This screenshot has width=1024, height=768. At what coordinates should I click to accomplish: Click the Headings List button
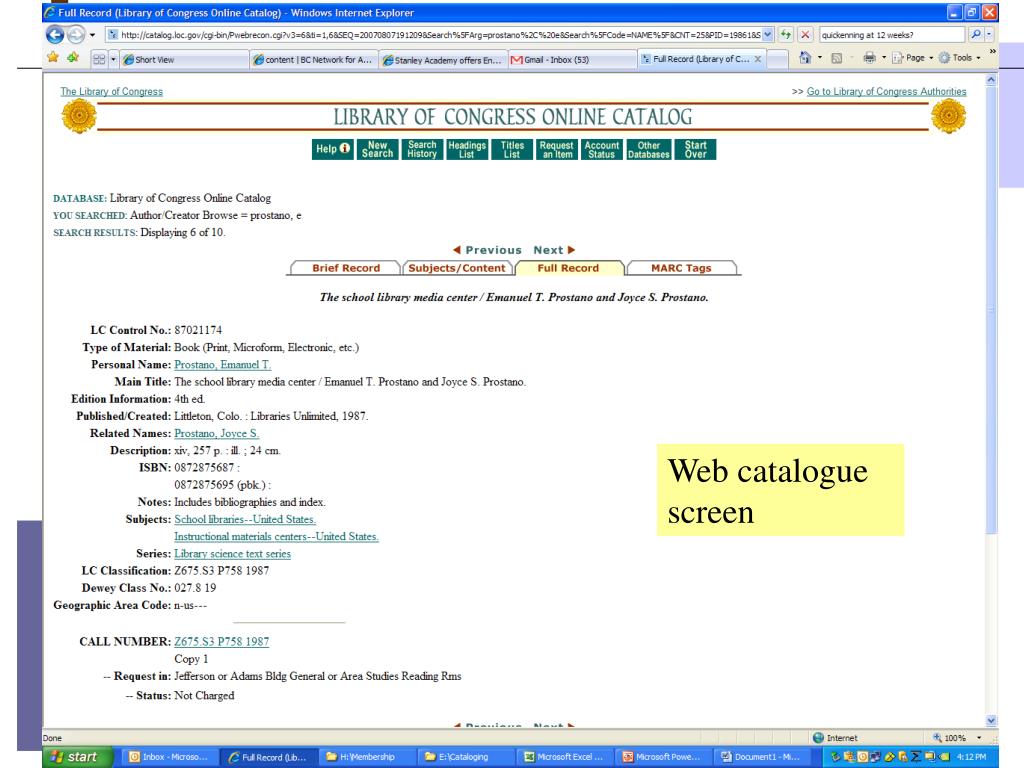pyautogui.click(x=467, y=149)
